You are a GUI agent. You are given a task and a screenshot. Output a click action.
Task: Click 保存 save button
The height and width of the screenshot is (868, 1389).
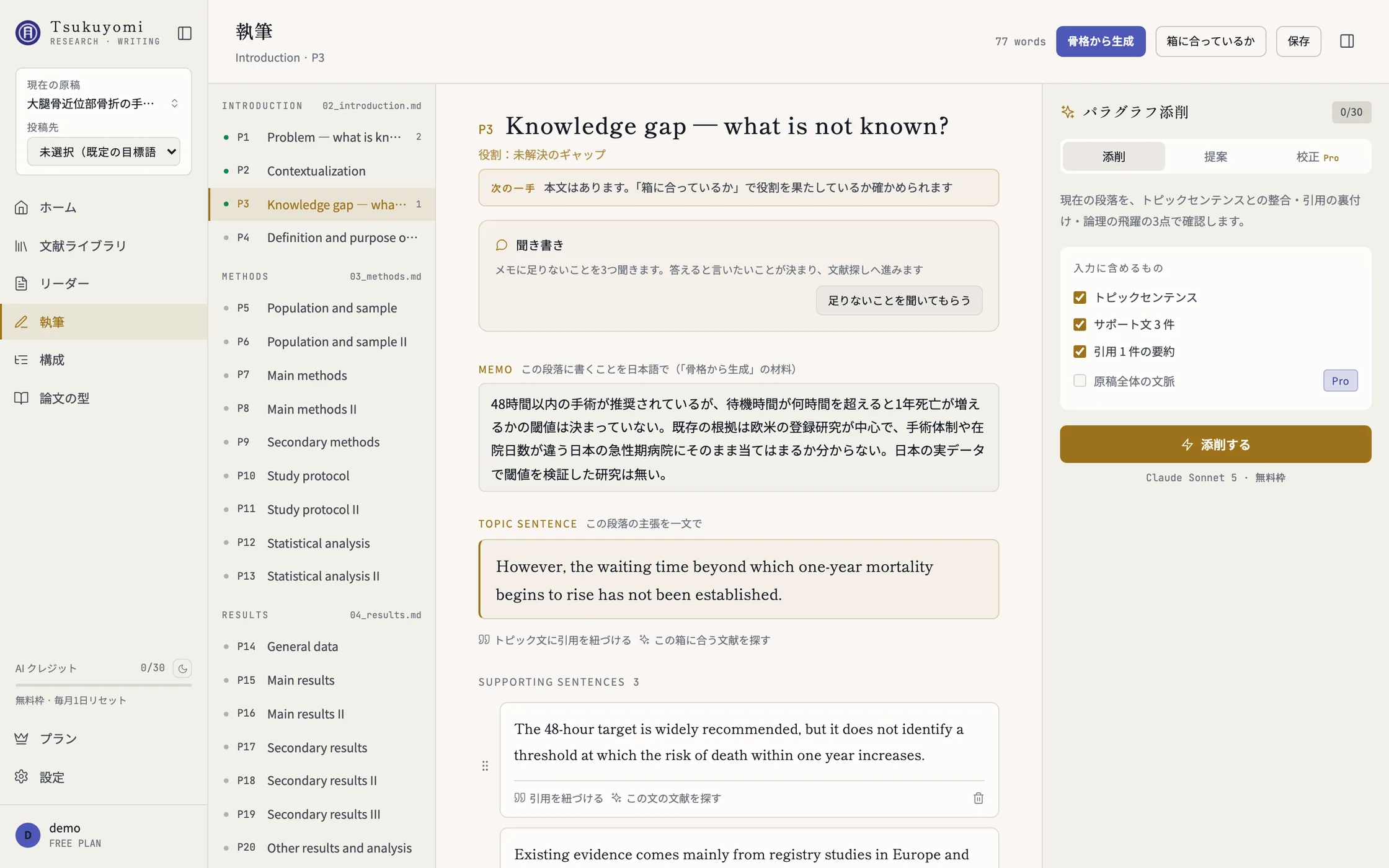point(1298,42)
